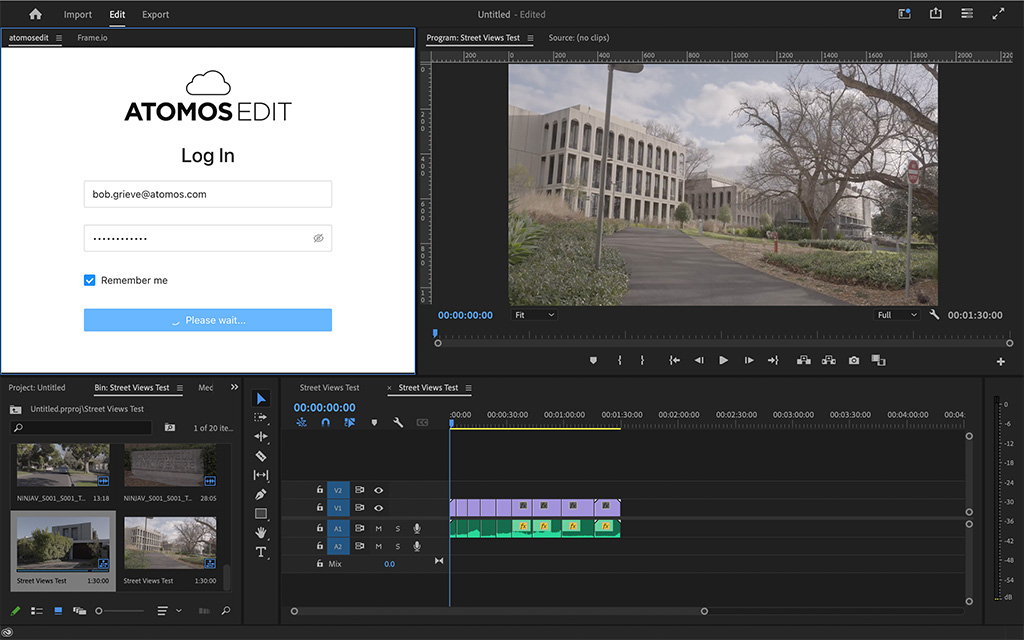1024x640 pixels.
Task: Add a marker in the timeline
Action: click(374, 423)
